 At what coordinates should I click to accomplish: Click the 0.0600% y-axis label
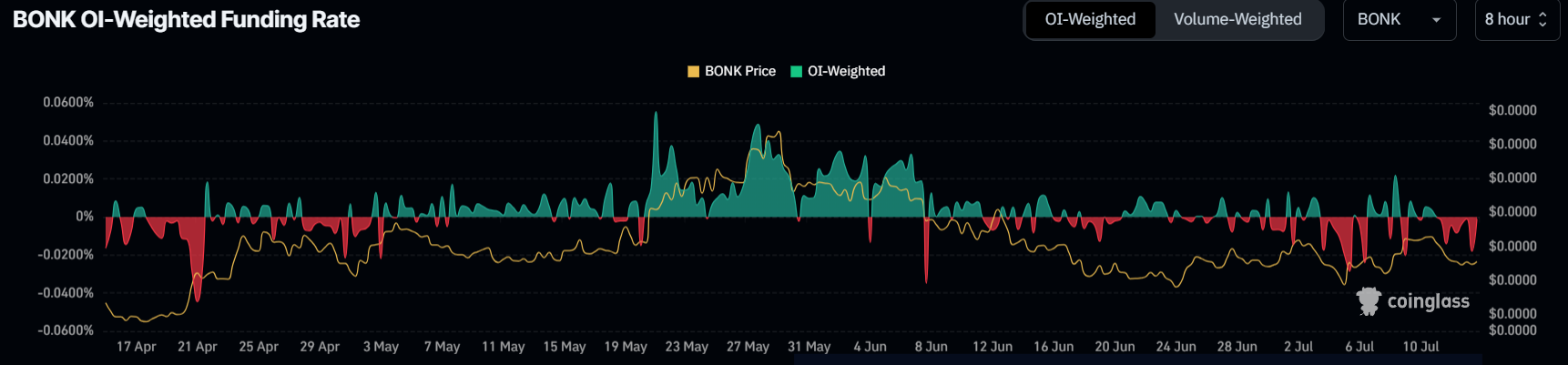click(x=68, y=103)
